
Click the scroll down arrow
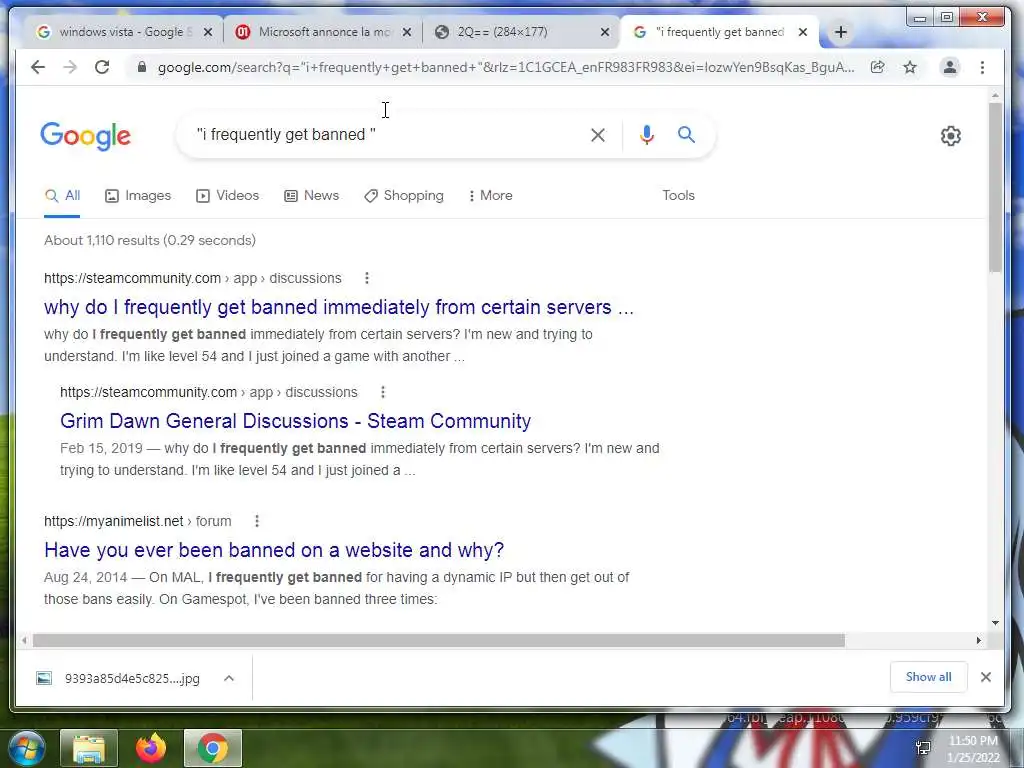[995, 623]
